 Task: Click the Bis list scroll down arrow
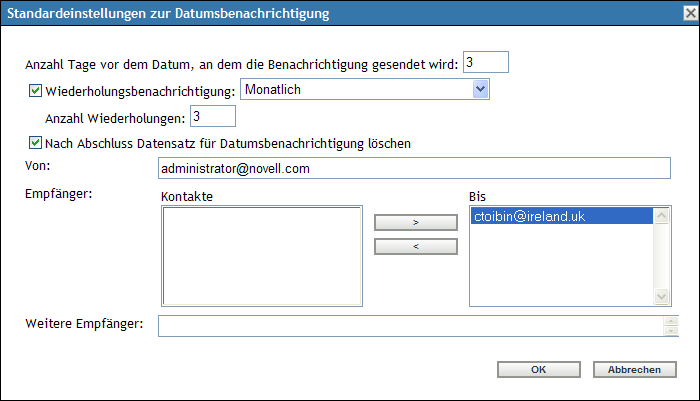[661, 296]
